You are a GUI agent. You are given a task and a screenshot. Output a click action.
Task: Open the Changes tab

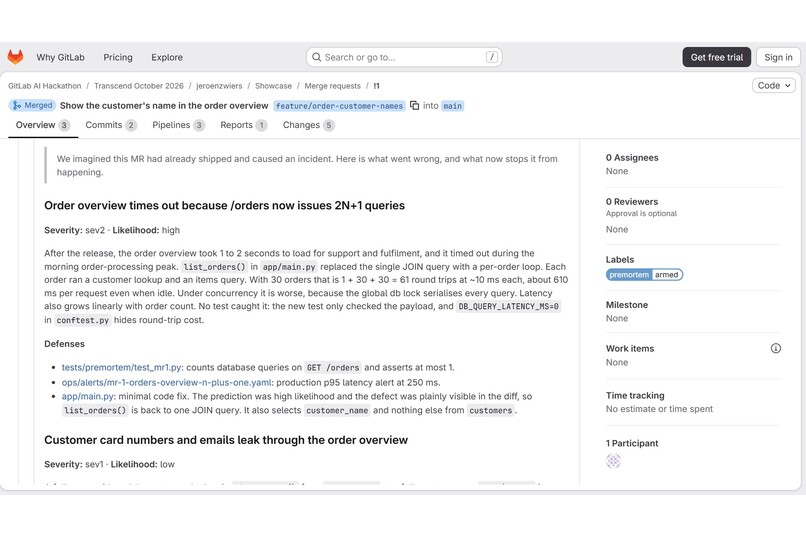(308, 125)
